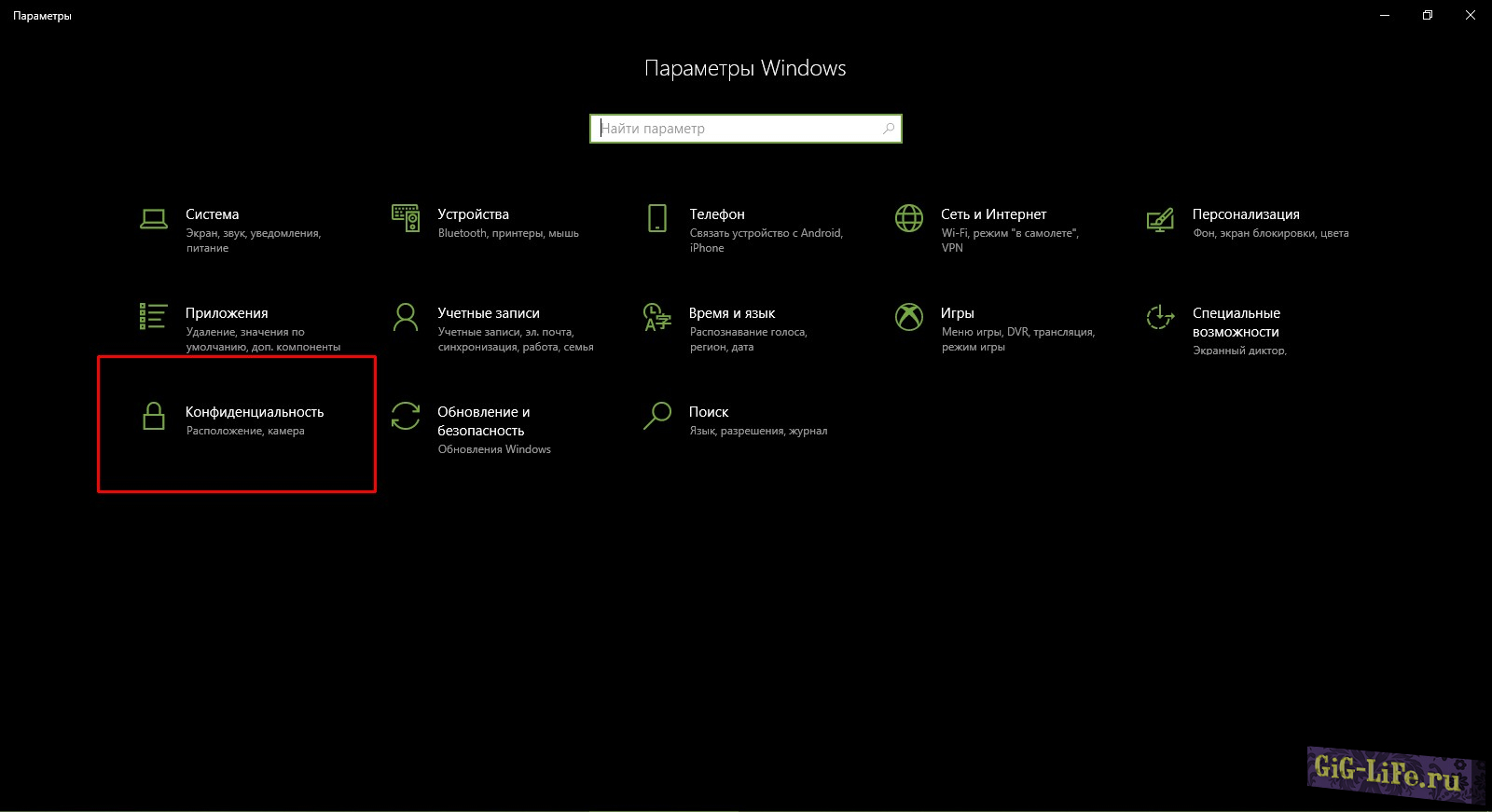
Task: Open the Time and Language icon
Action: pos(657,317)
